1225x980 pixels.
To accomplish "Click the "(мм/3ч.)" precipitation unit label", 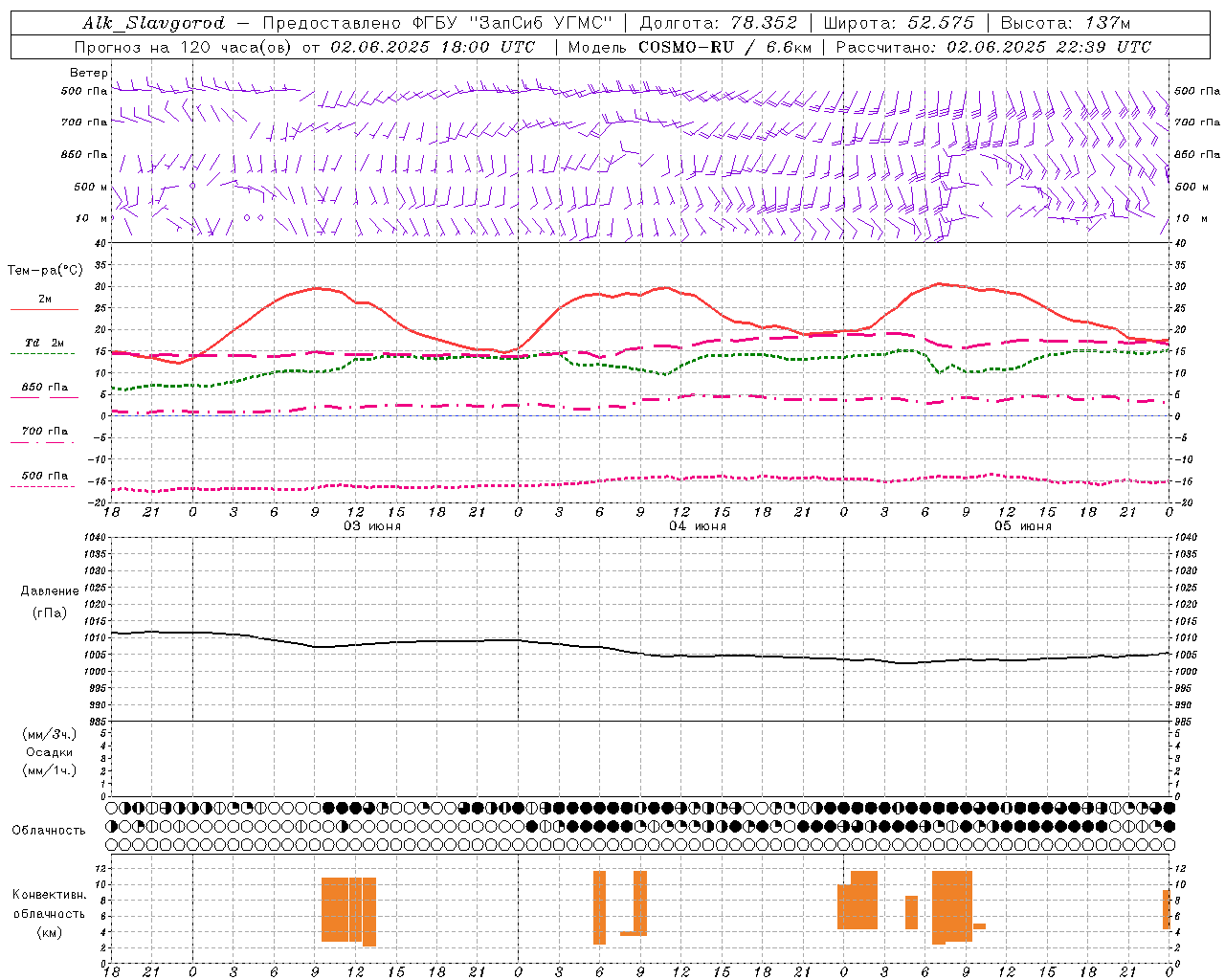I will coord(50,734).
